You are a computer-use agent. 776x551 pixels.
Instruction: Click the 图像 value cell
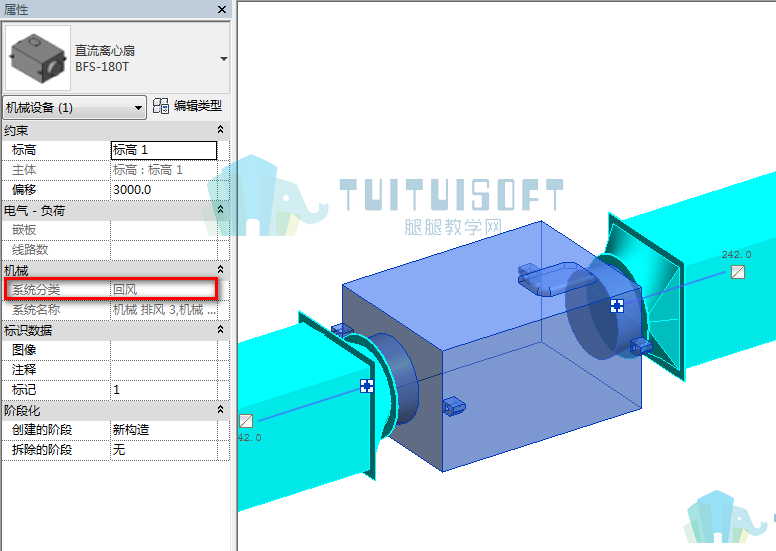click(164, 350)
